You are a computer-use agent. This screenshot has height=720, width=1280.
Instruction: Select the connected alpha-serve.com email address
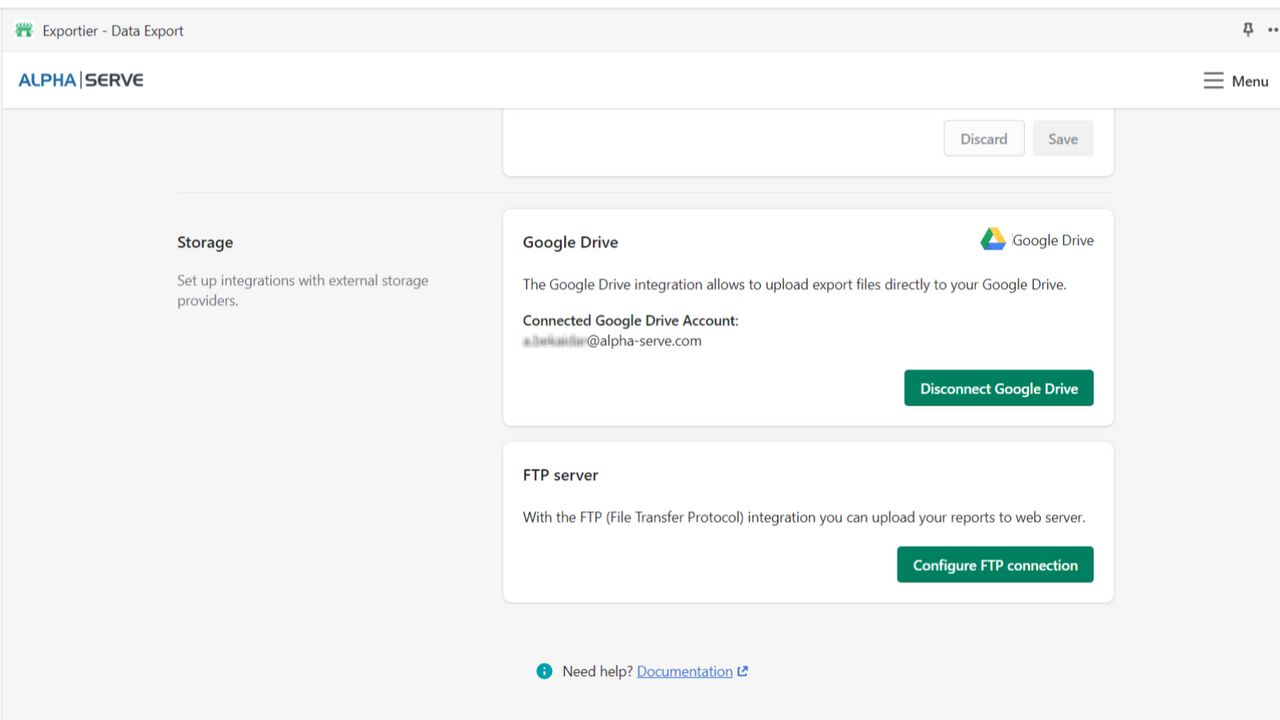(x=612, y=341)
